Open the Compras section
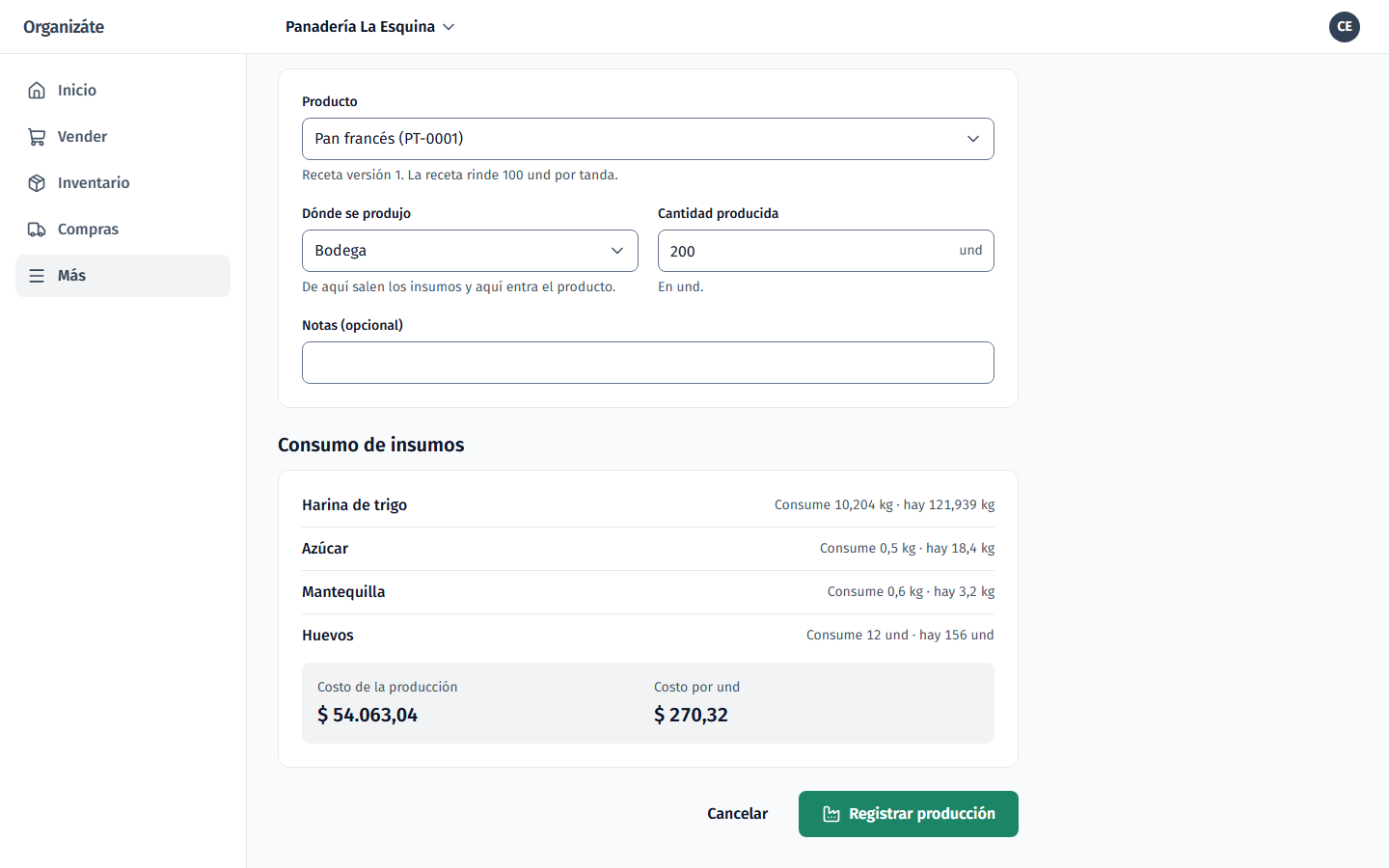 pyautogui.click(x=123, y=230)
